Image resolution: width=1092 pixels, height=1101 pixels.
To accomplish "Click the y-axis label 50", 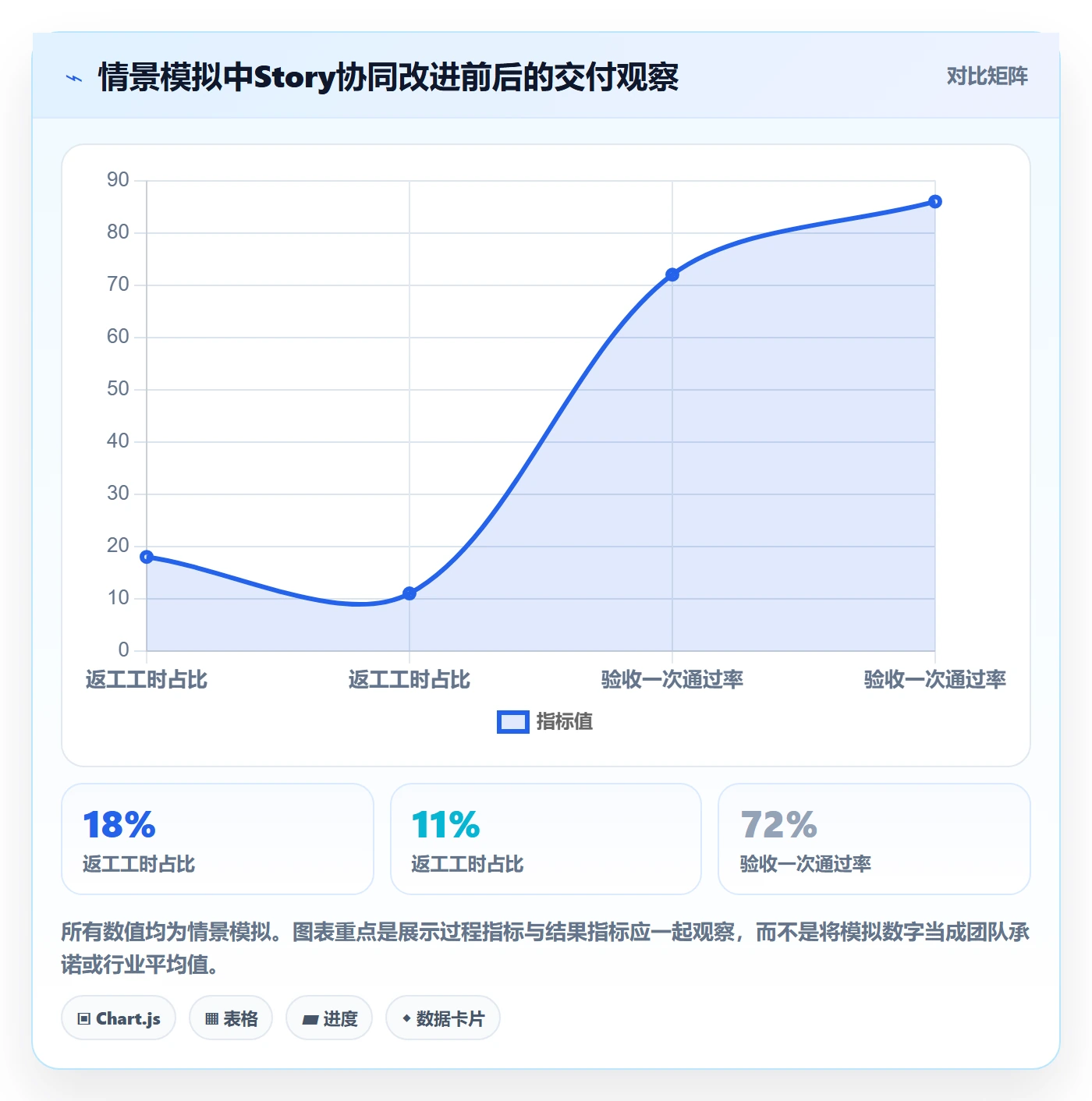I will click(x=118, y=389).
